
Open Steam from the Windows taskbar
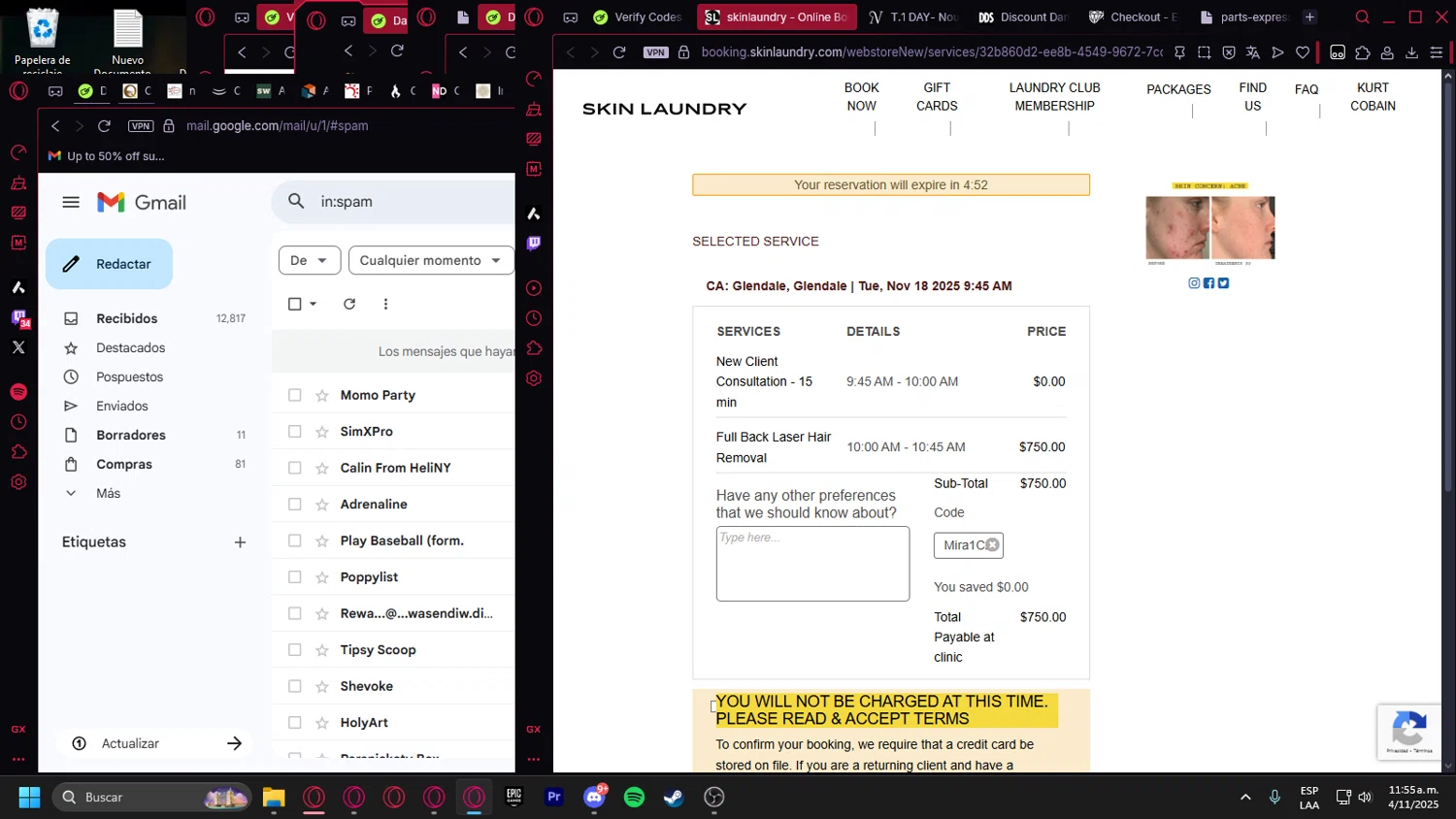point(674,797)
